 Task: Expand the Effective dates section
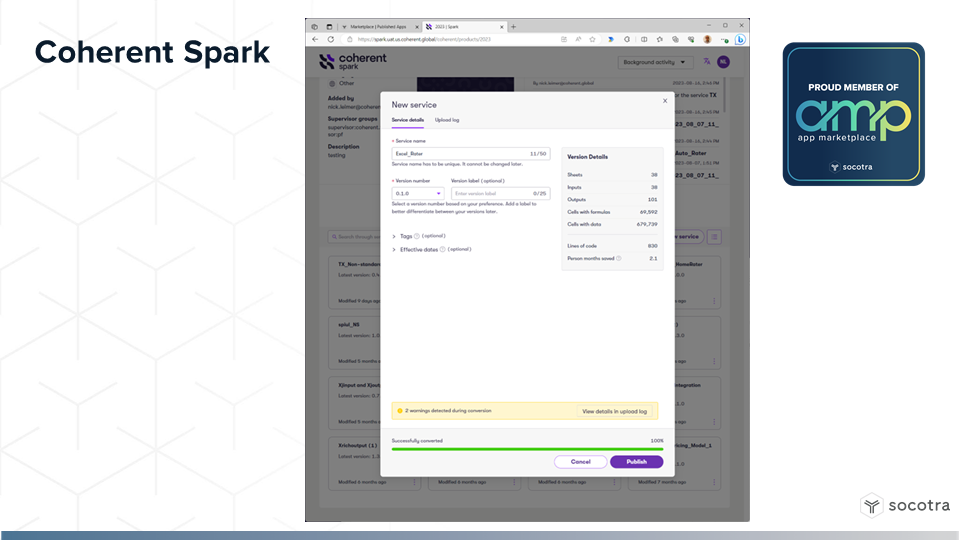394,250
